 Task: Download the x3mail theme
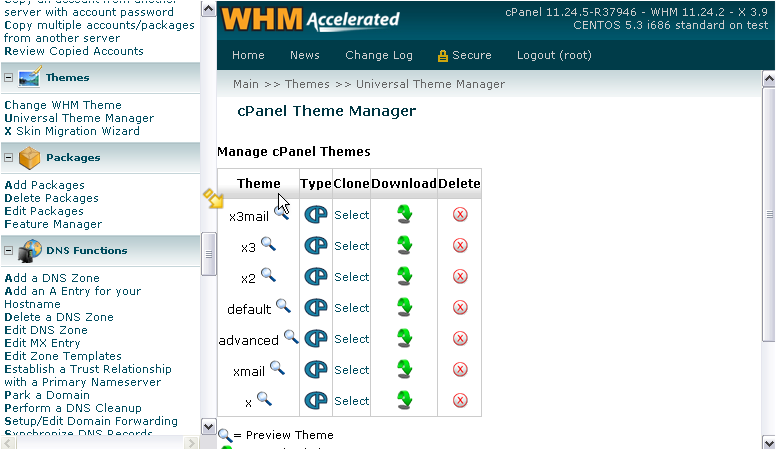(x=404, y=214)
